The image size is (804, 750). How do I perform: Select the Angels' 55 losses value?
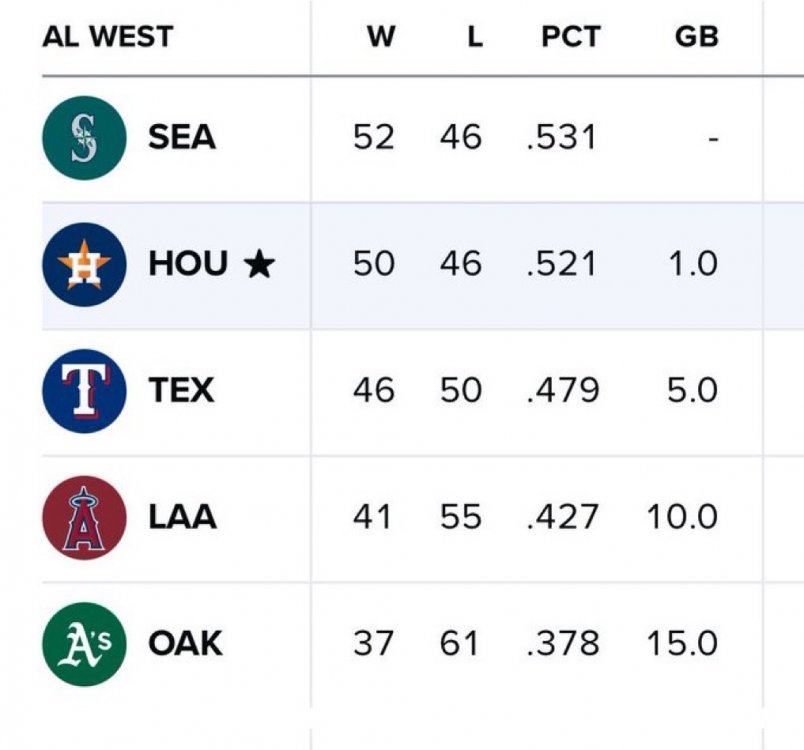pyautogui.click(x=460, y=517)
